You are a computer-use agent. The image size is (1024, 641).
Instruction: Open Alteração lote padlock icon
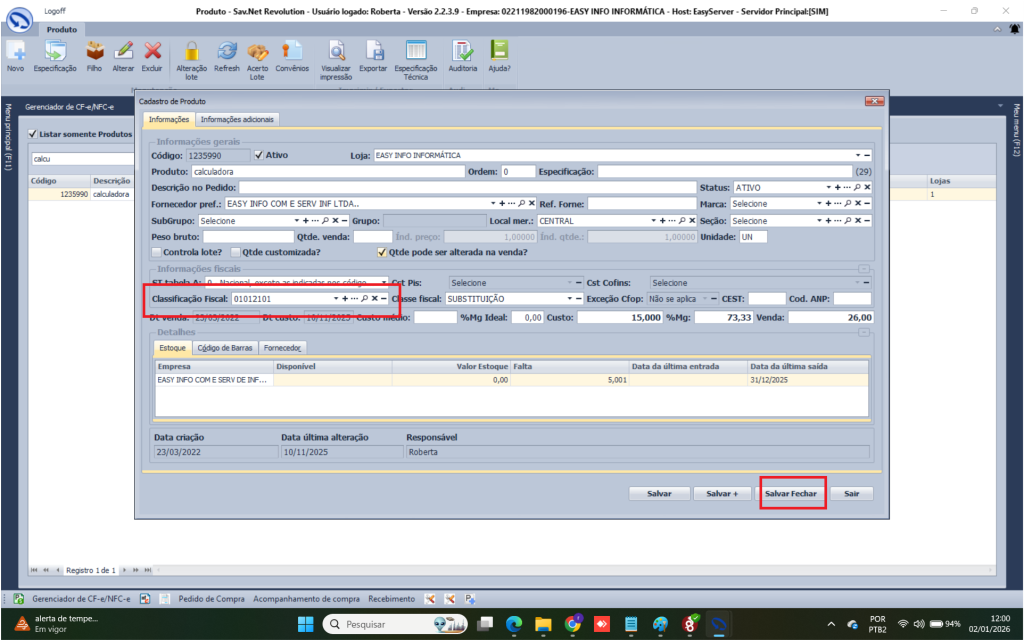[x=192, y=50]
